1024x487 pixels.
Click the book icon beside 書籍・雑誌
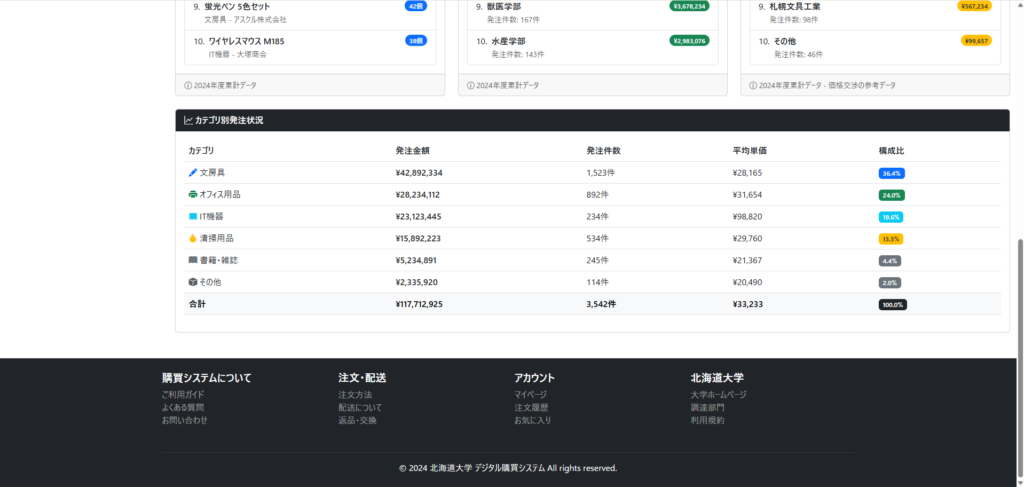tap(193, 261)
